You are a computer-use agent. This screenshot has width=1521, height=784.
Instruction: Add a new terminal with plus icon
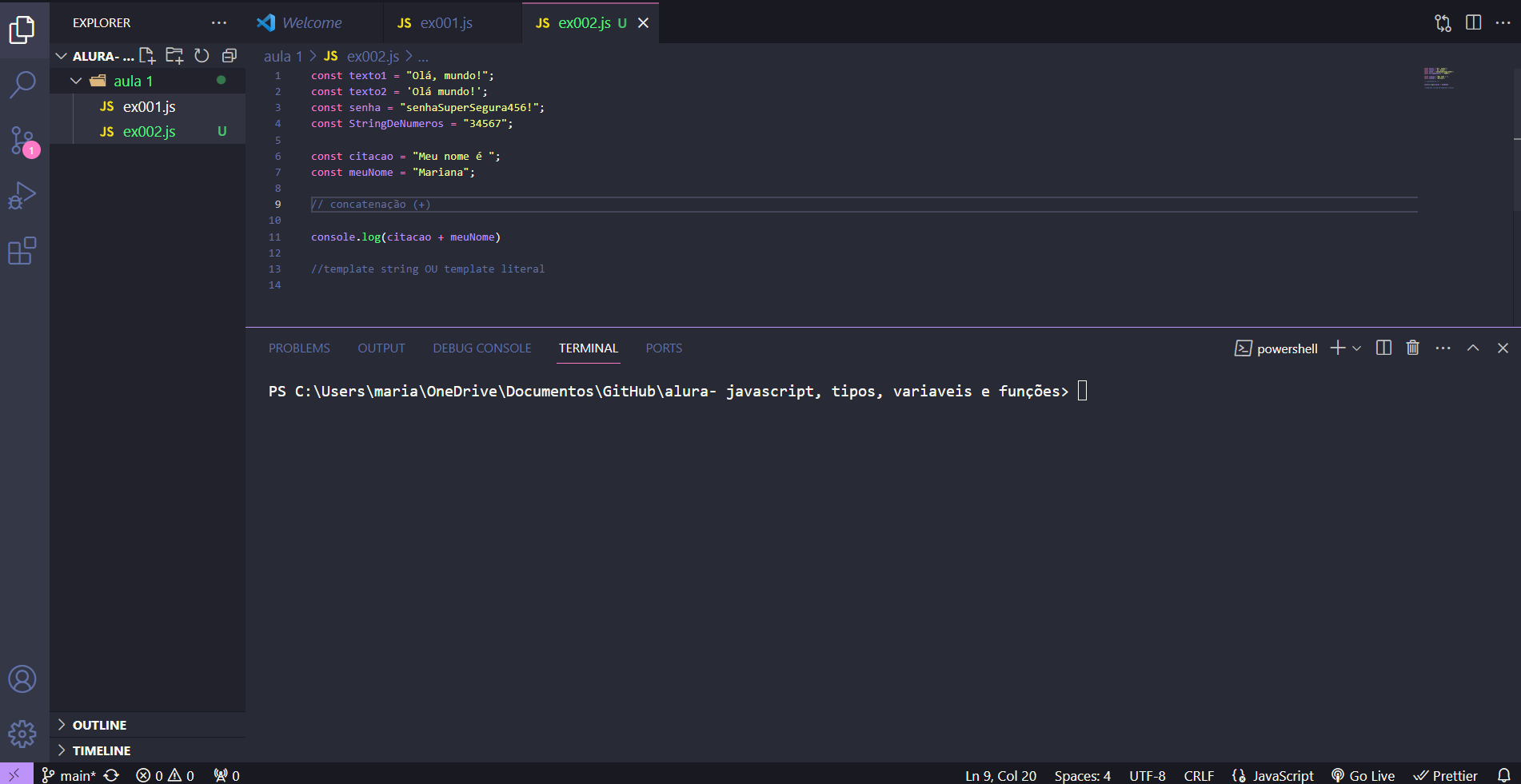coord(1337,348)
